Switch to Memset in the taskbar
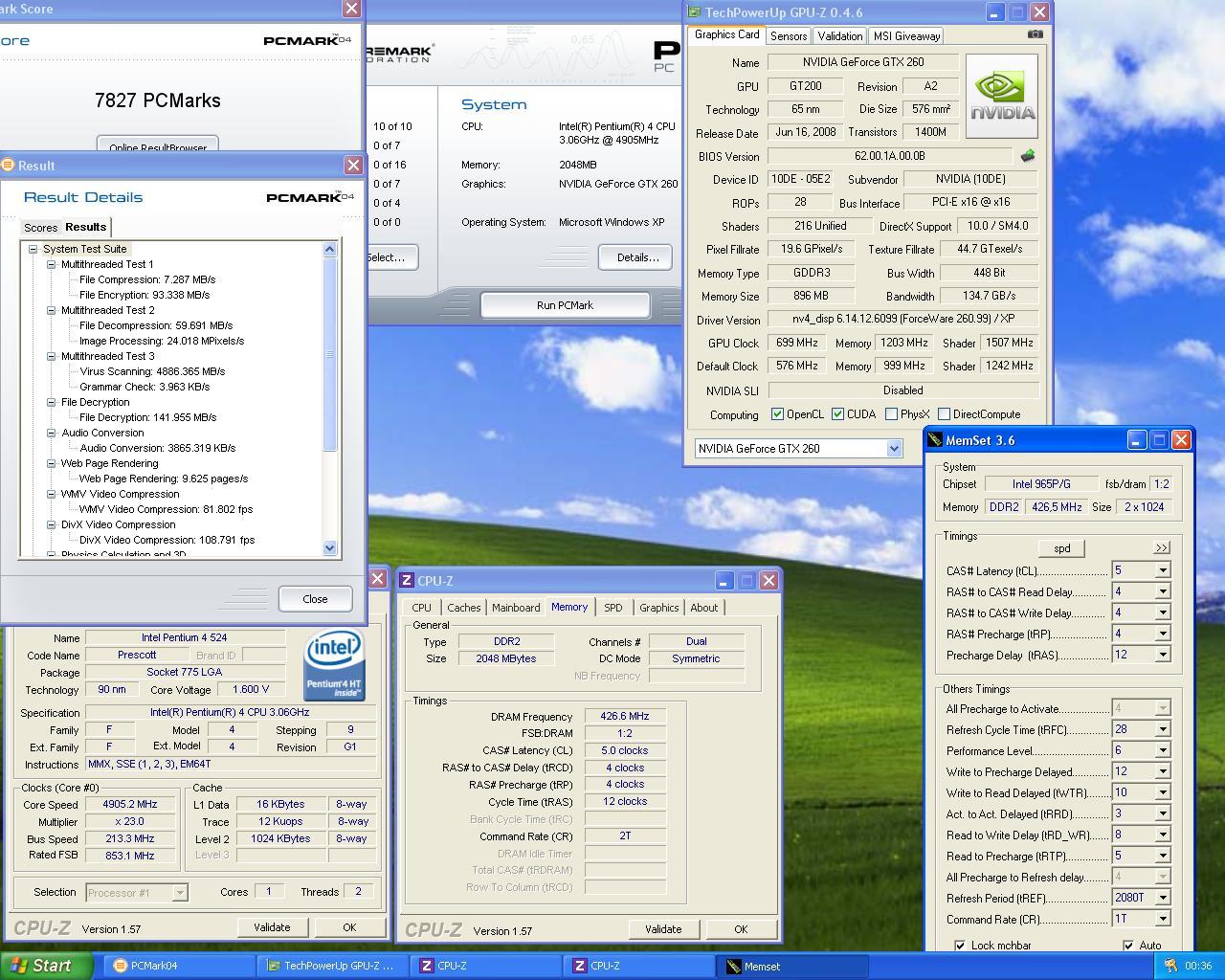The image size is (1225, 980). [792, 966]
